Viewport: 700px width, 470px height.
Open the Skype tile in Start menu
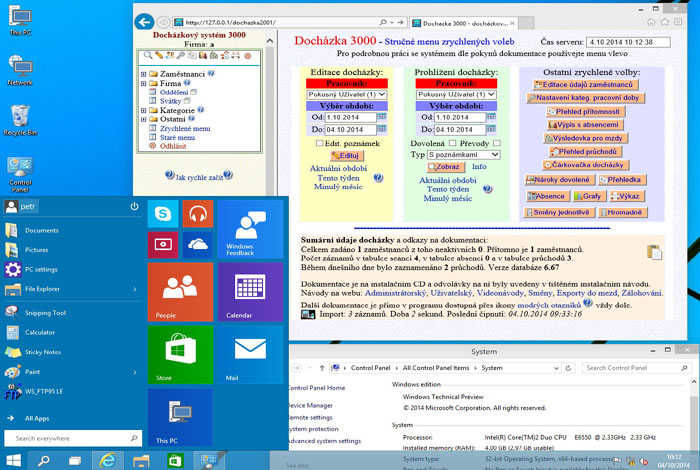tap(163, 214)
